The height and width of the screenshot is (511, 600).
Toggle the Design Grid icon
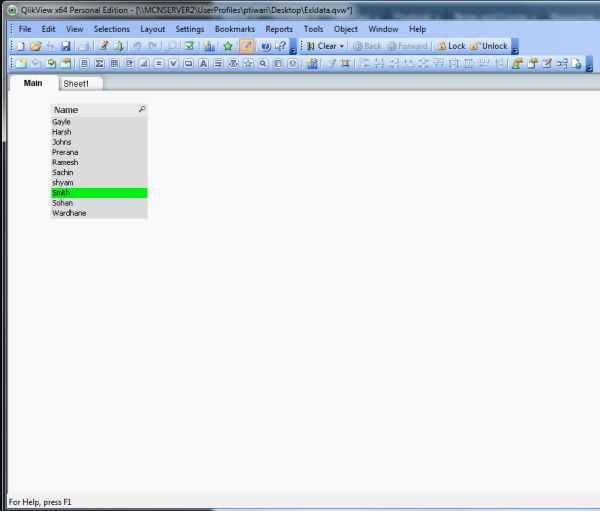345,64
